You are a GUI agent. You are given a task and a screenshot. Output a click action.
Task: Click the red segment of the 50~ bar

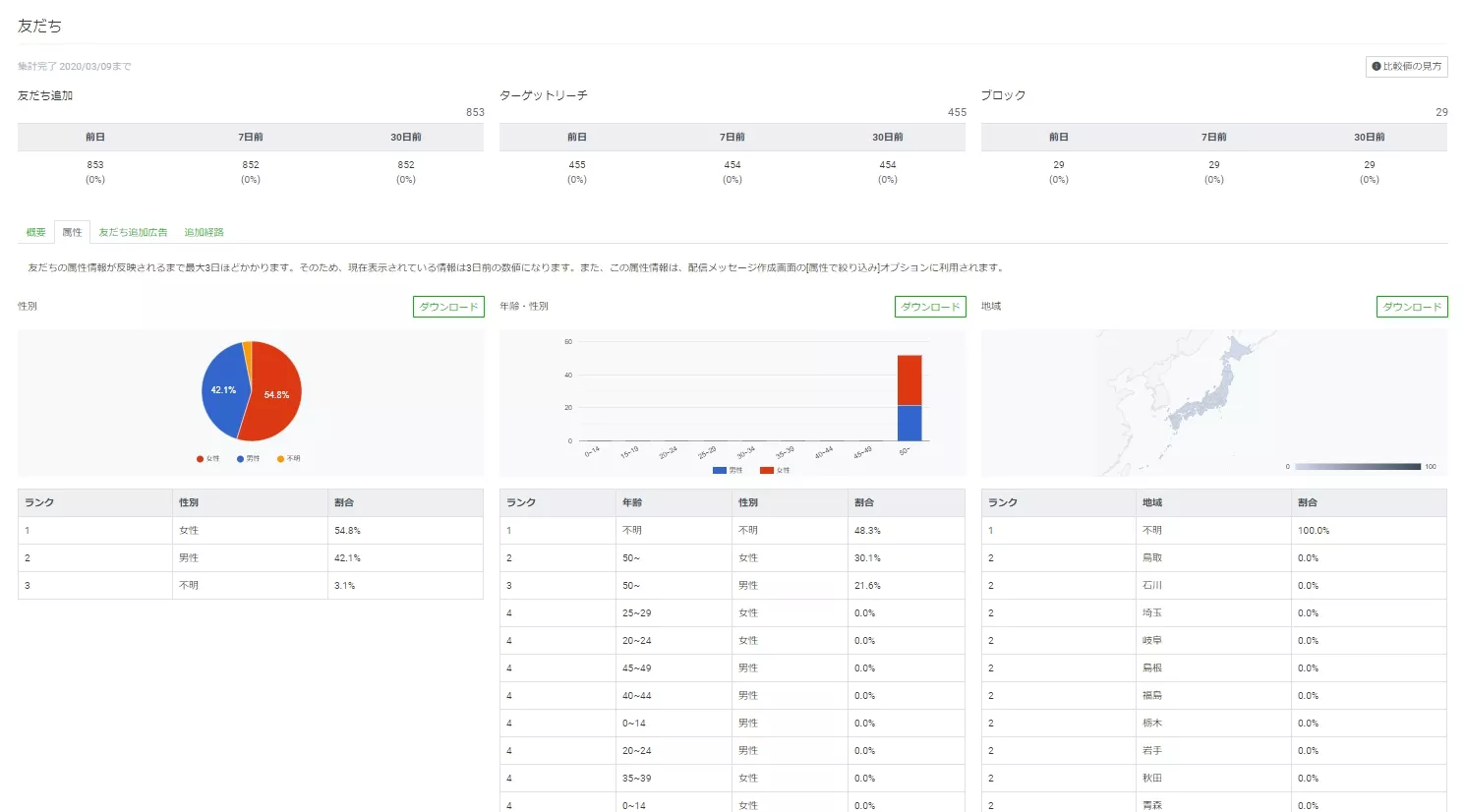tap(909, 379)
